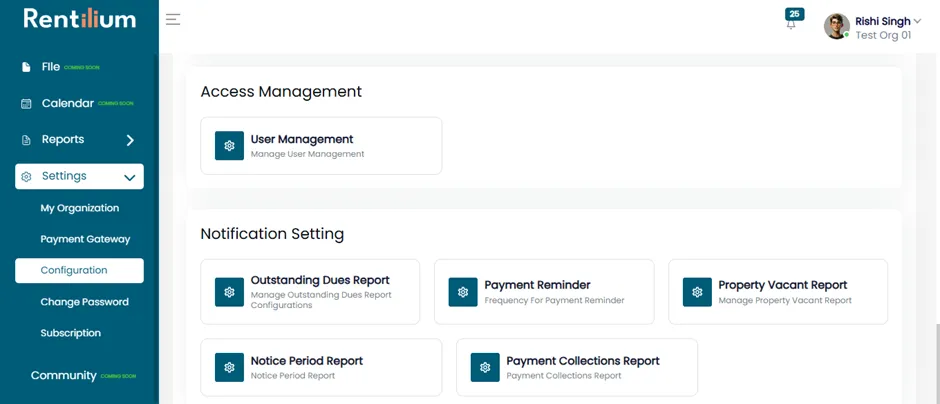Click the 'Test Org 01' organization text
This screenshot has height=404, width=940.
pyautogui.click(x=883, y=35)
